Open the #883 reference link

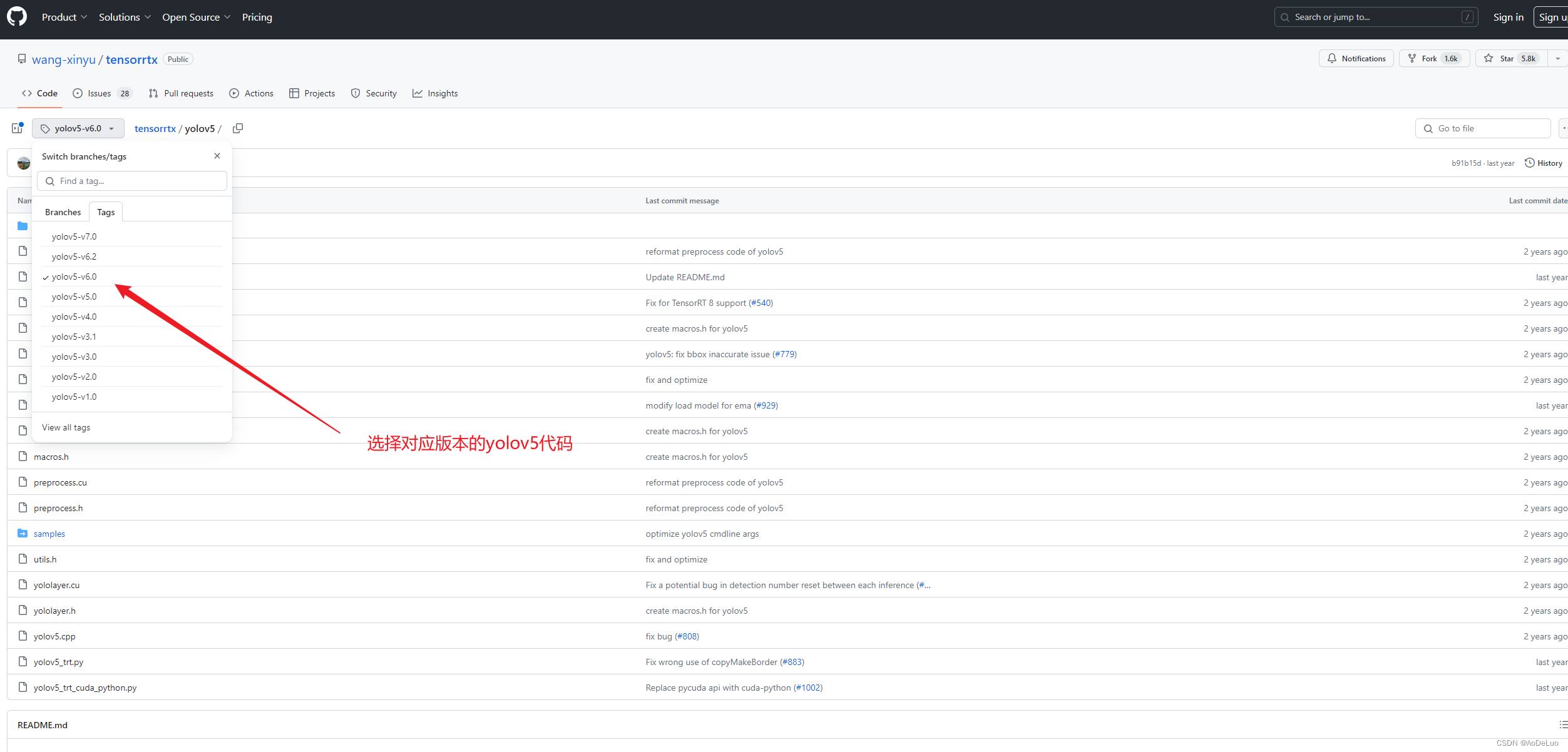pyautogui.click(x=792, y=662)
